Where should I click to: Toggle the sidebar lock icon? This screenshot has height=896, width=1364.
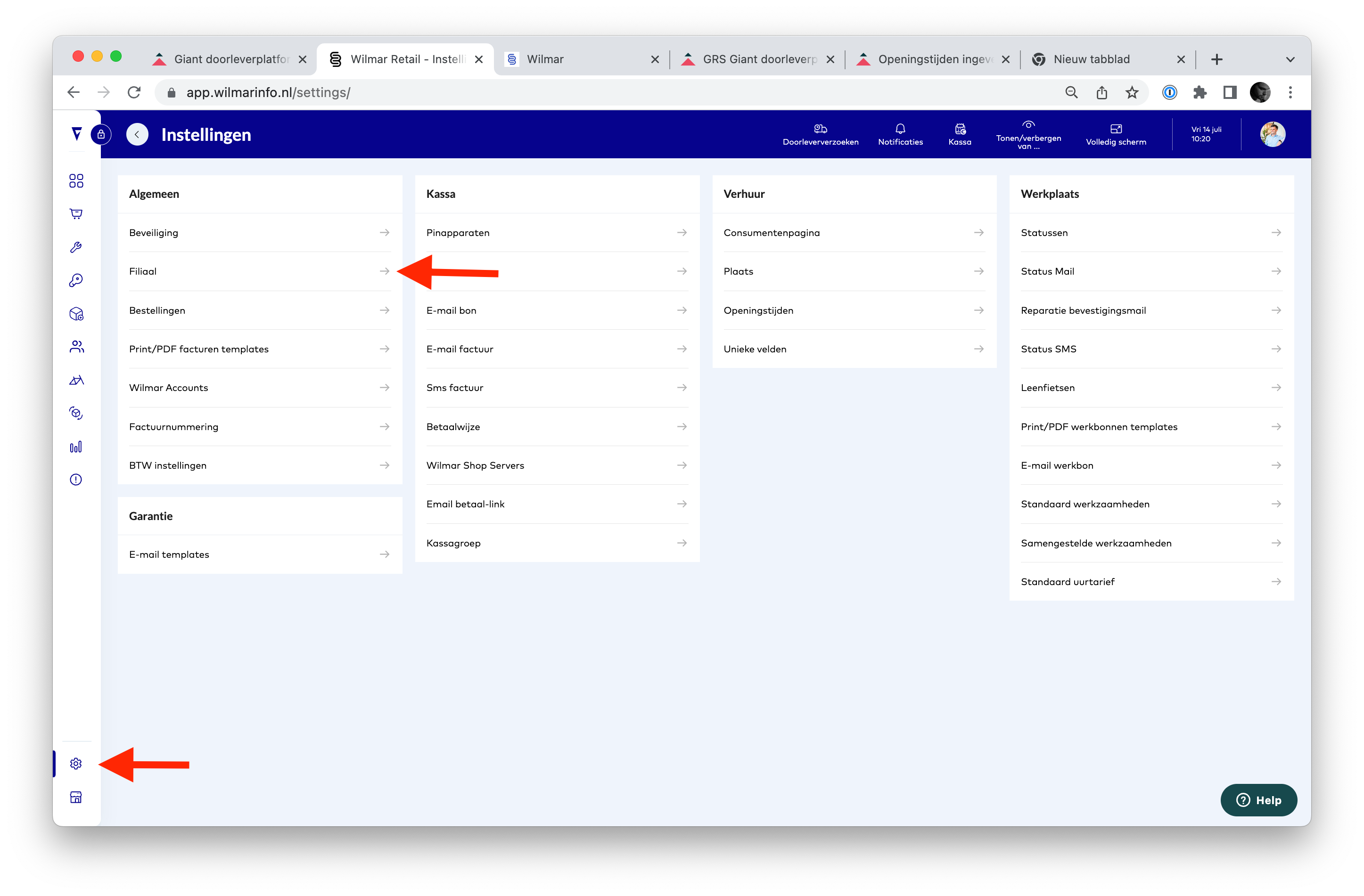(x=101, y=135)
